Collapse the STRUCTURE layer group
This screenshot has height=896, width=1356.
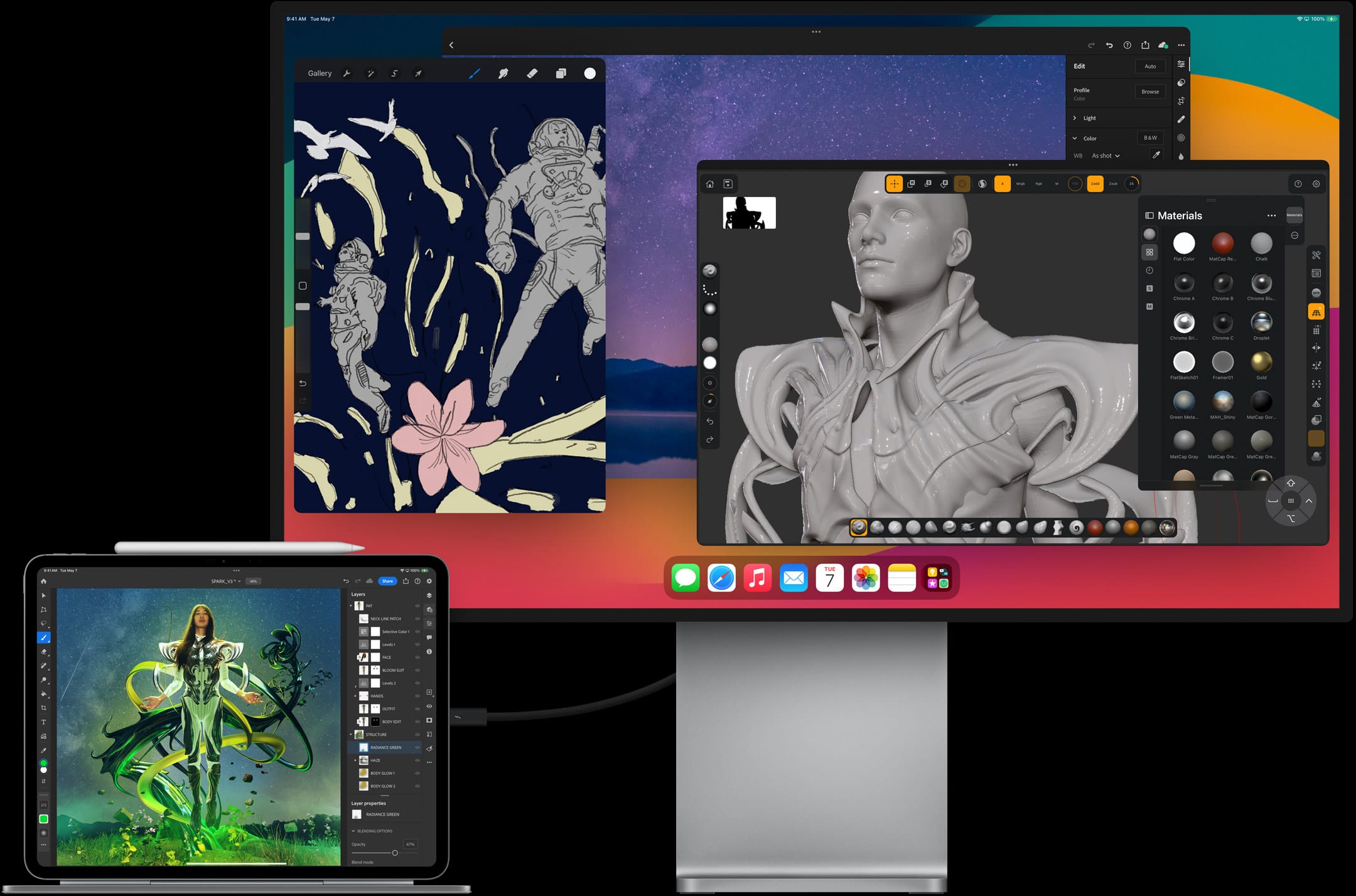(x=350, y=735)
